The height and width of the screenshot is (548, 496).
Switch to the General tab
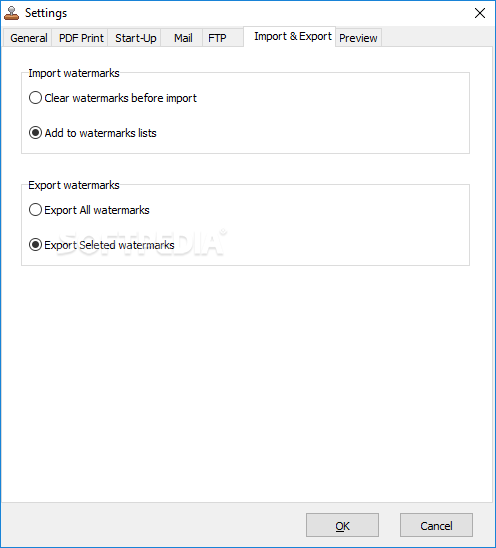[28, 38]
